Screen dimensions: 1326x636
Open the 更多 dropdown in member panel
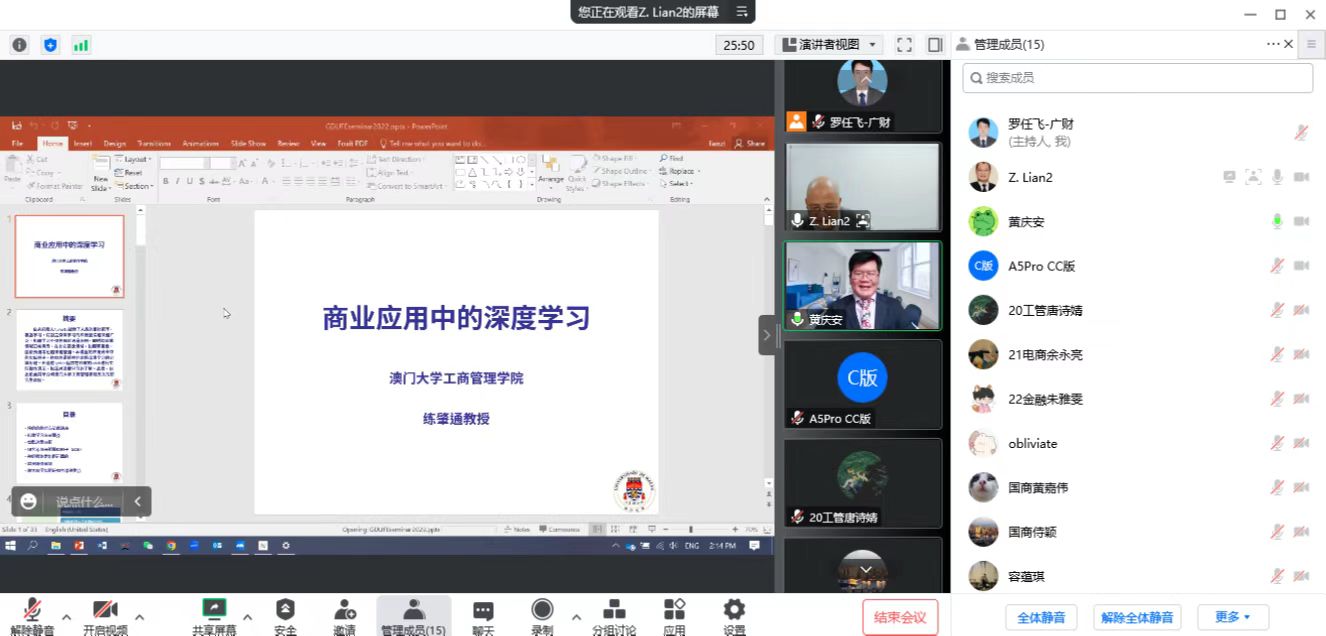tap(1232, 617)
